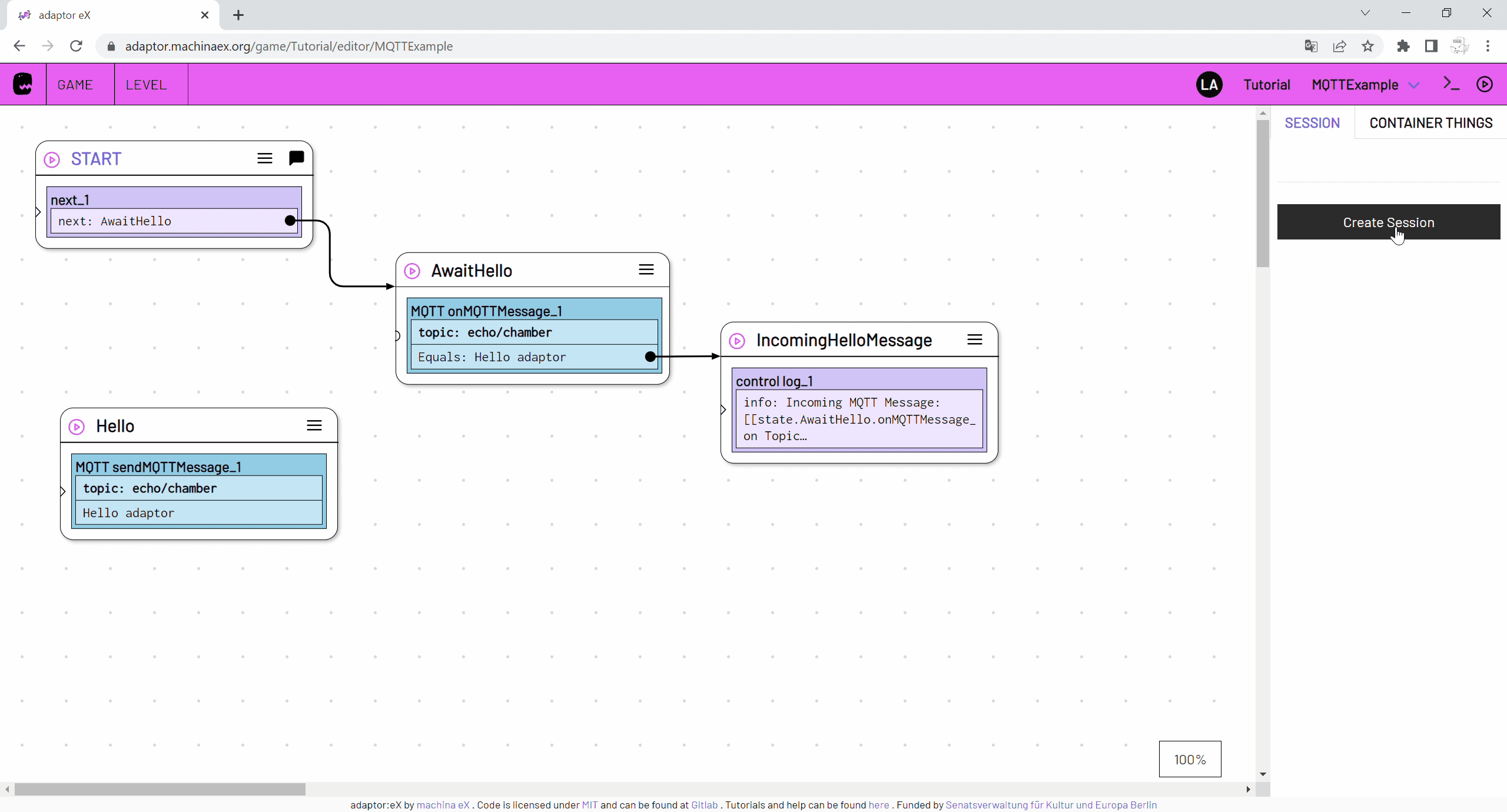Click the site lock icon in address bar
Image resolution: width=1507 pixels, height=812 pixels.
tap(111, 46)
